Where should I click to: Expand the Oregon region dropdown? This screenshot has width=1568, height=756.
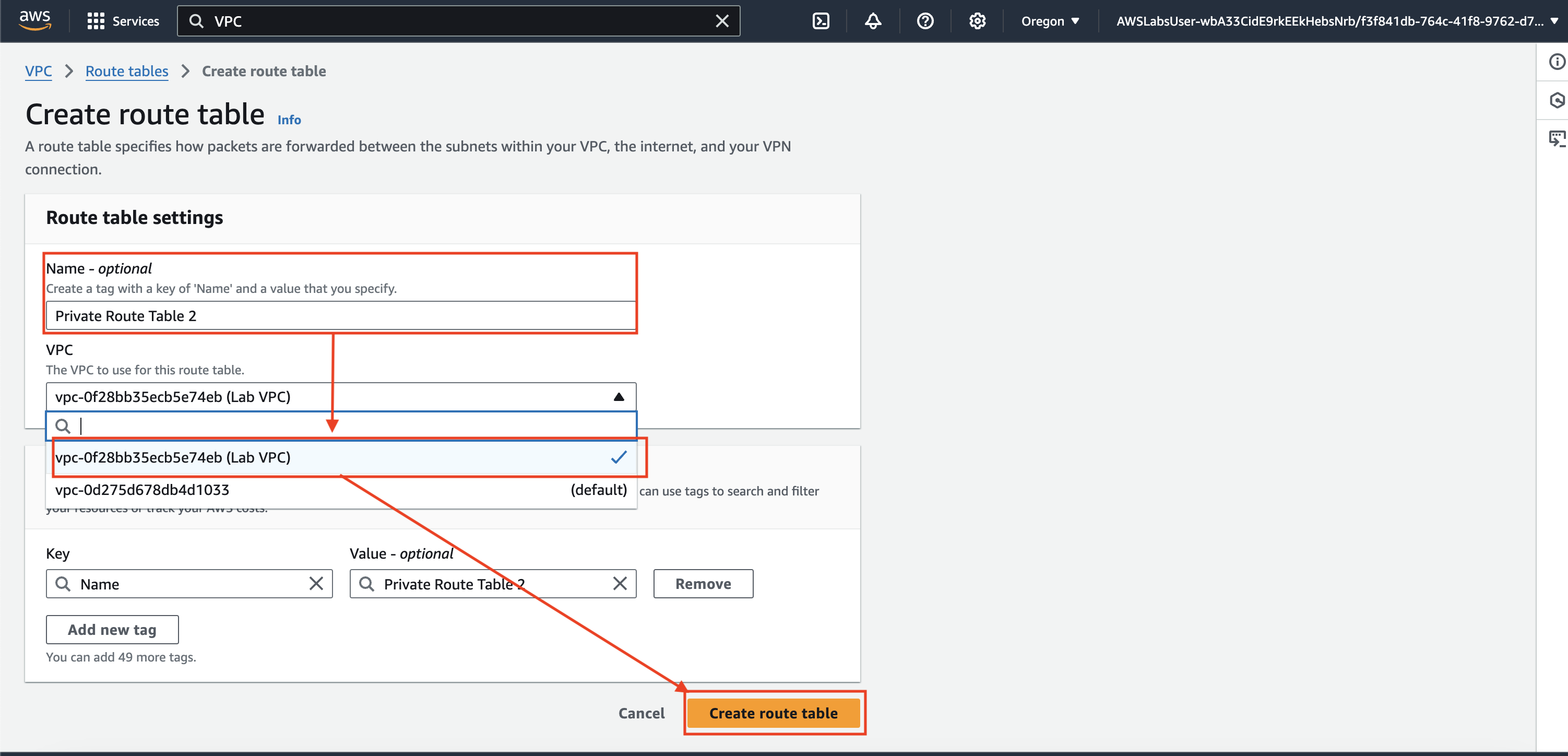coord(1050,21)
